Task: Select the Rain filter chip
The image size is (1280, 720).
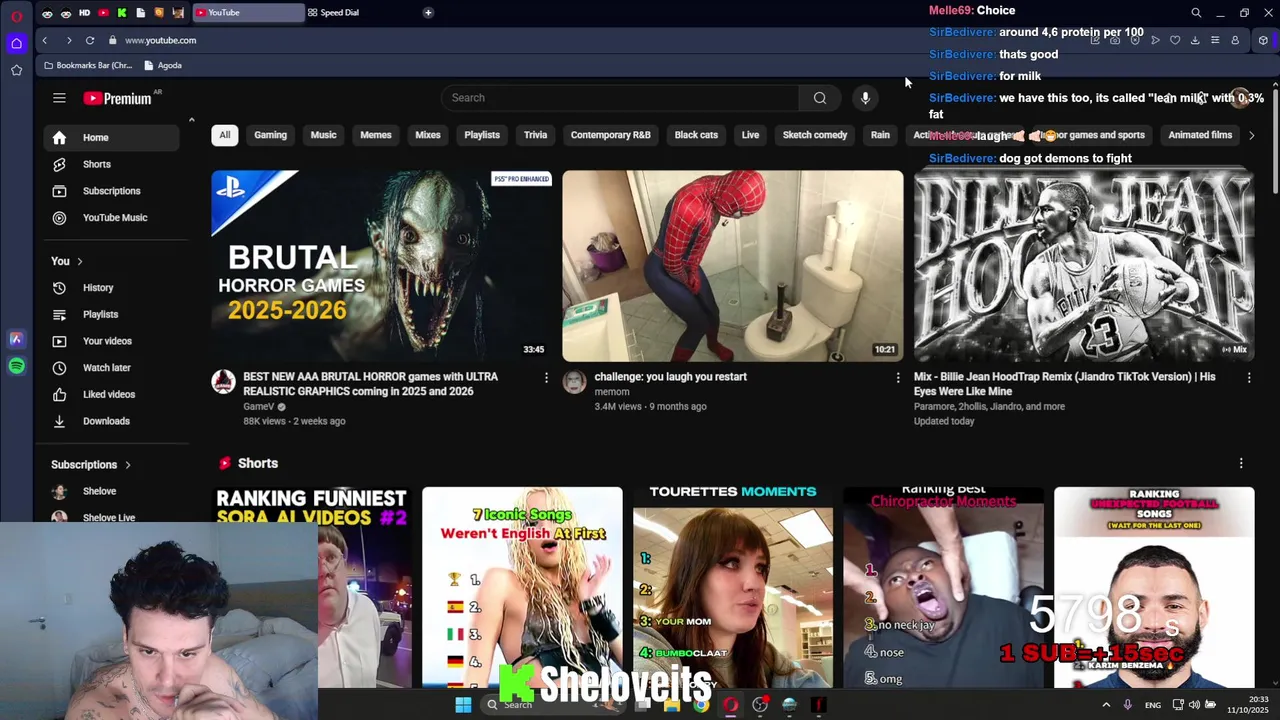Action: (880, 135)
